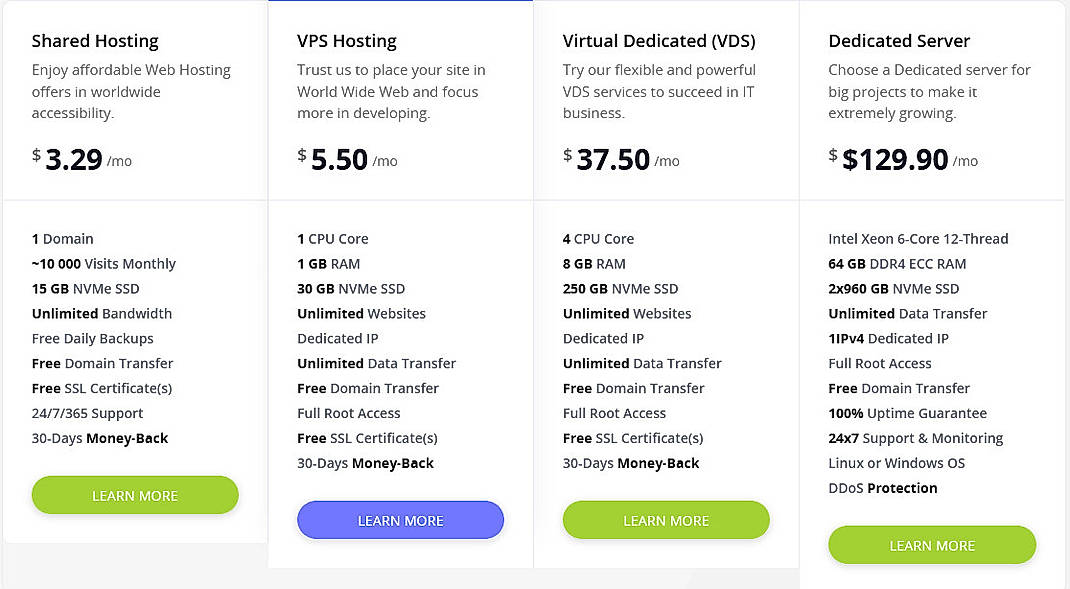The height and width of the screenshot is (589, 1070).
Task: Click the Dedicated IP item under VPS
Action: click(x=340, y=338)
